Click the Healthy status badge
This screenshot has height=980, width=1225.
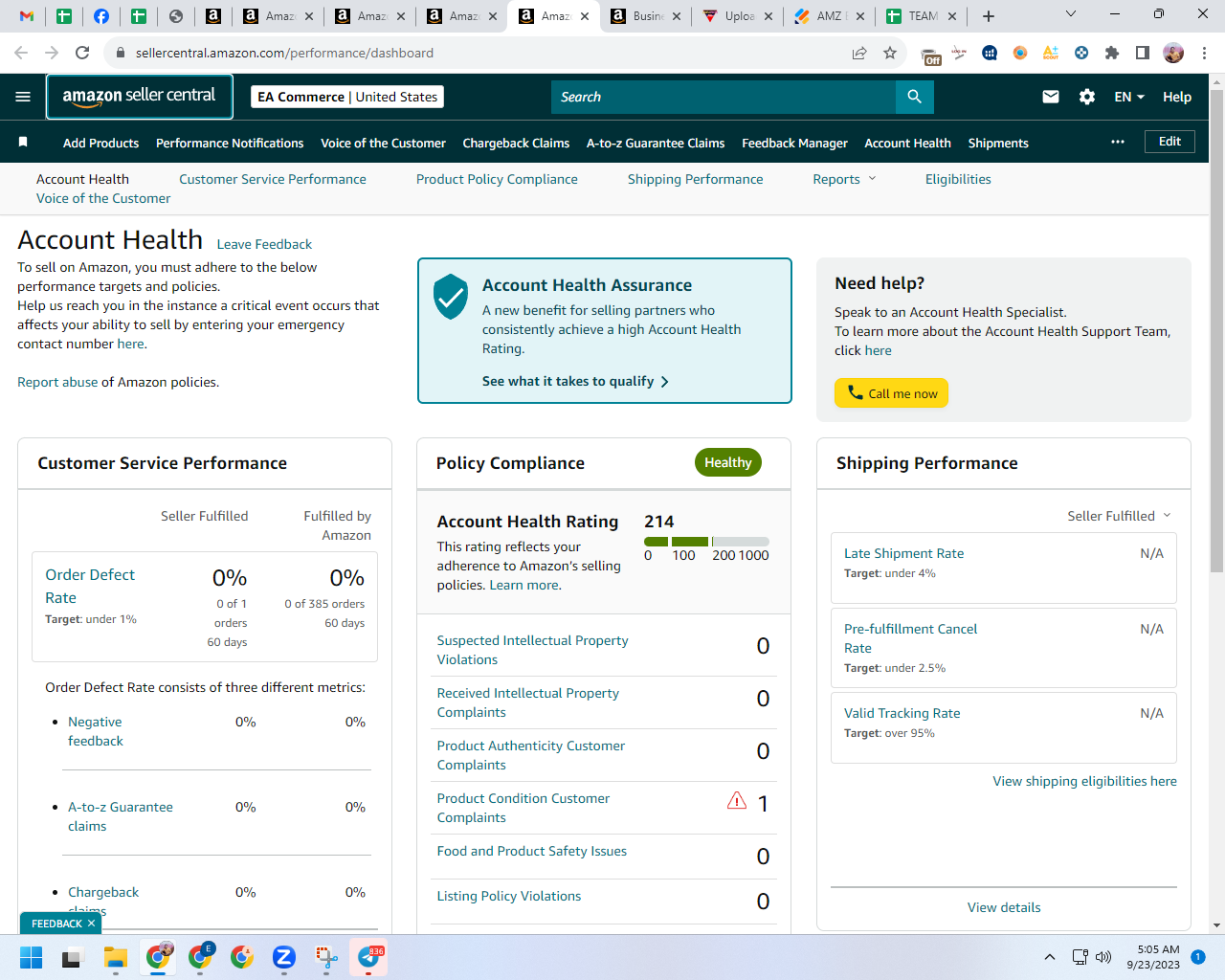pyautogui.click(x=728, y=462)
